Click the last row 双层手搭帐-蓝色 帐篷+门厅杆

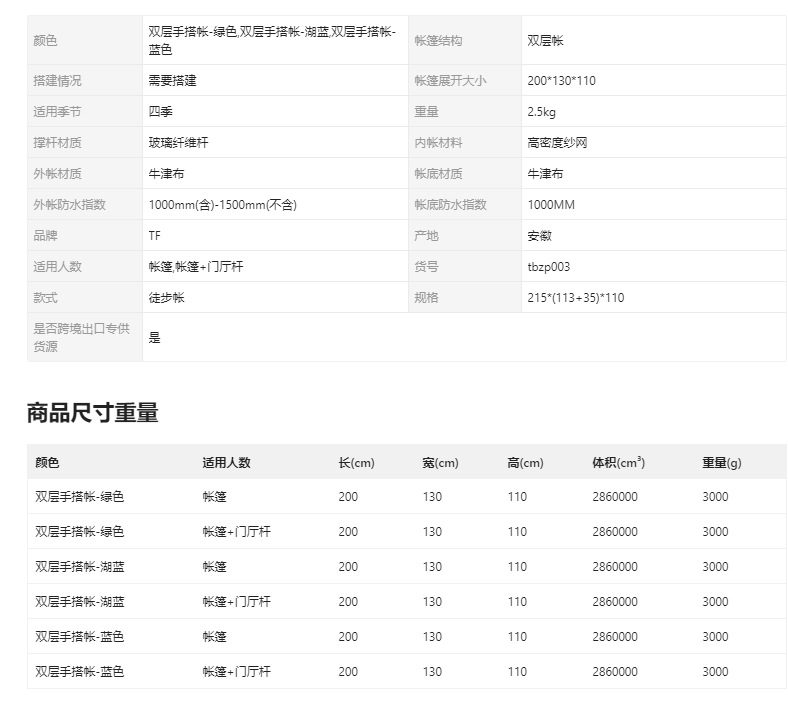(407, 671)
